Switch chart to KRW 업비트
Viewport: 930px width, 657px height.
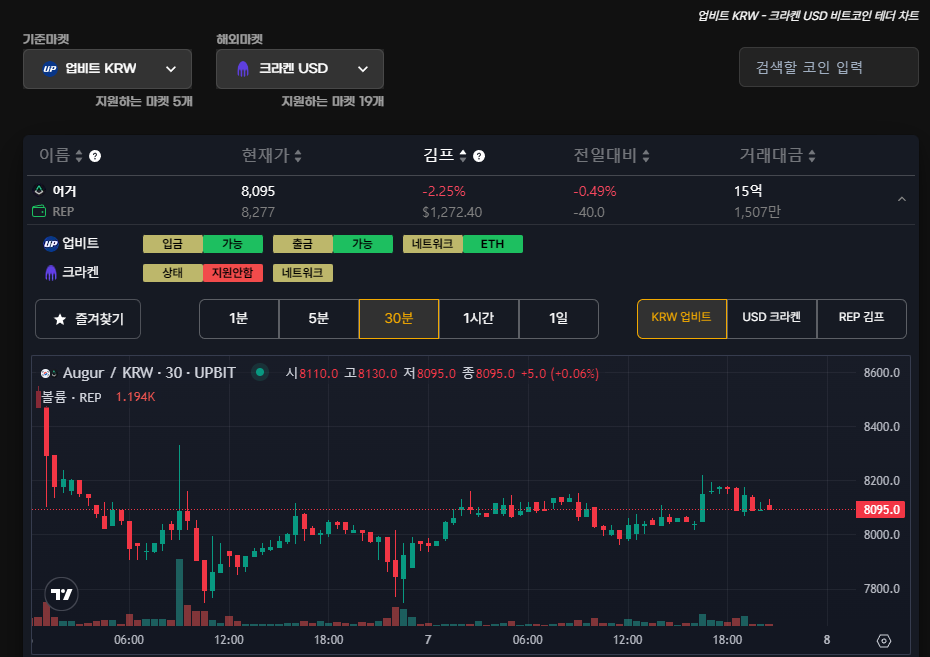[681, 319]
